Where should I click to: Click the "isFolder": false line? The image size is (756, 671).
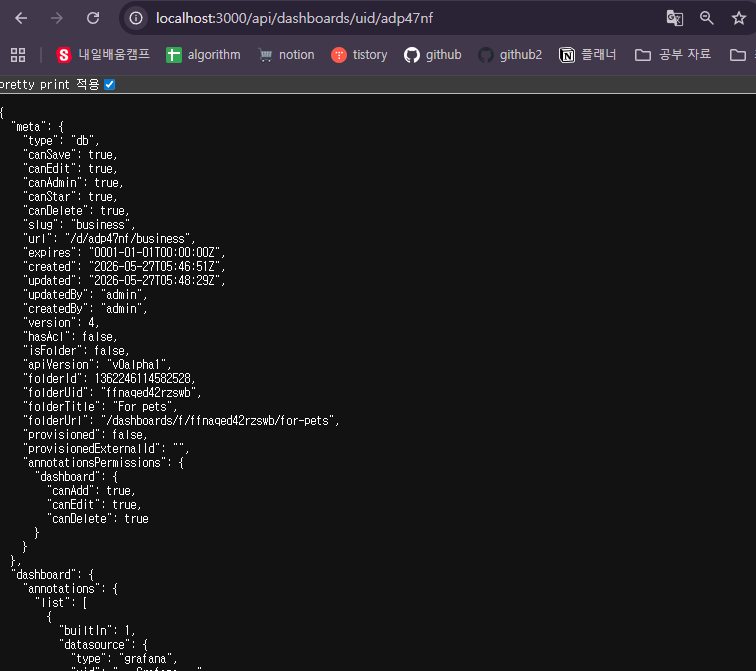point(76,350)
